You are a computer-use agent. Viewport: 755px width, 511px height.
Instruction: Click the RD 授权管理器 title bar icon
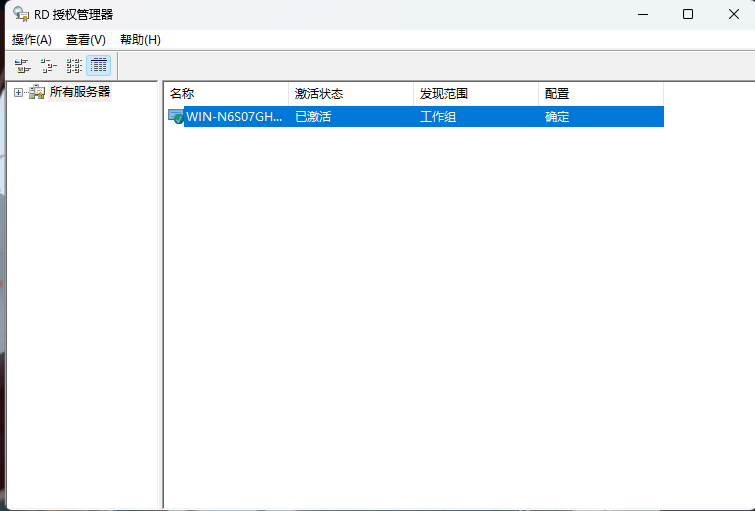click(20, 14)
